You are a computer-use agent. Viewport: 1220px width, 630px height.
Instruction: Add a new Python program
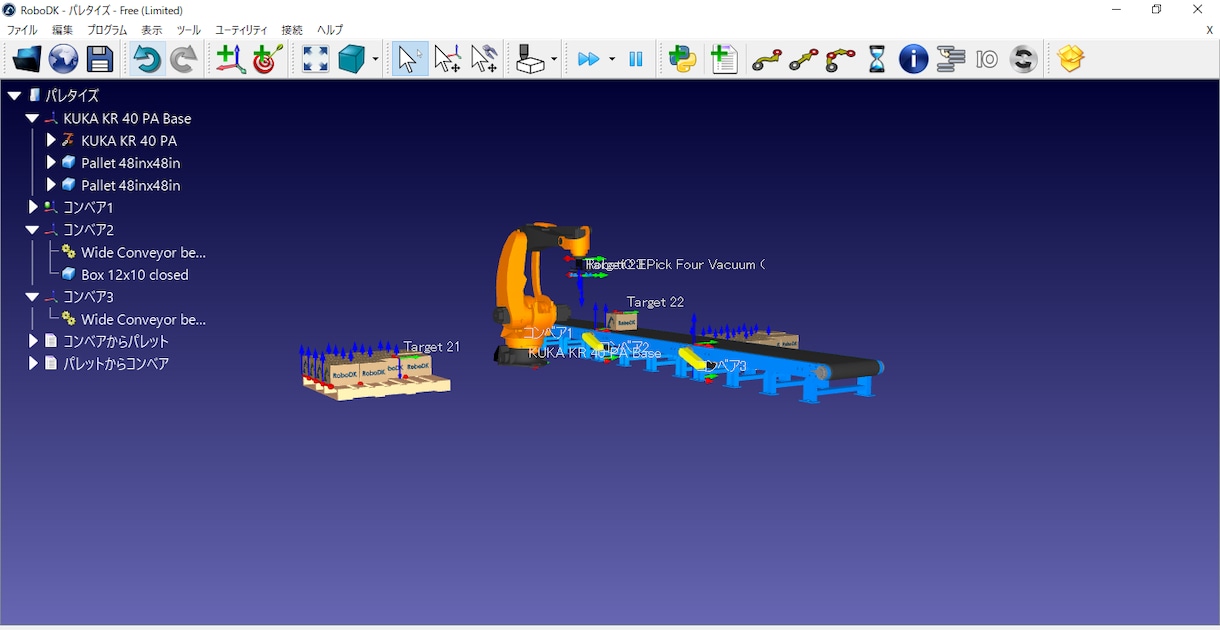[683, 59]
